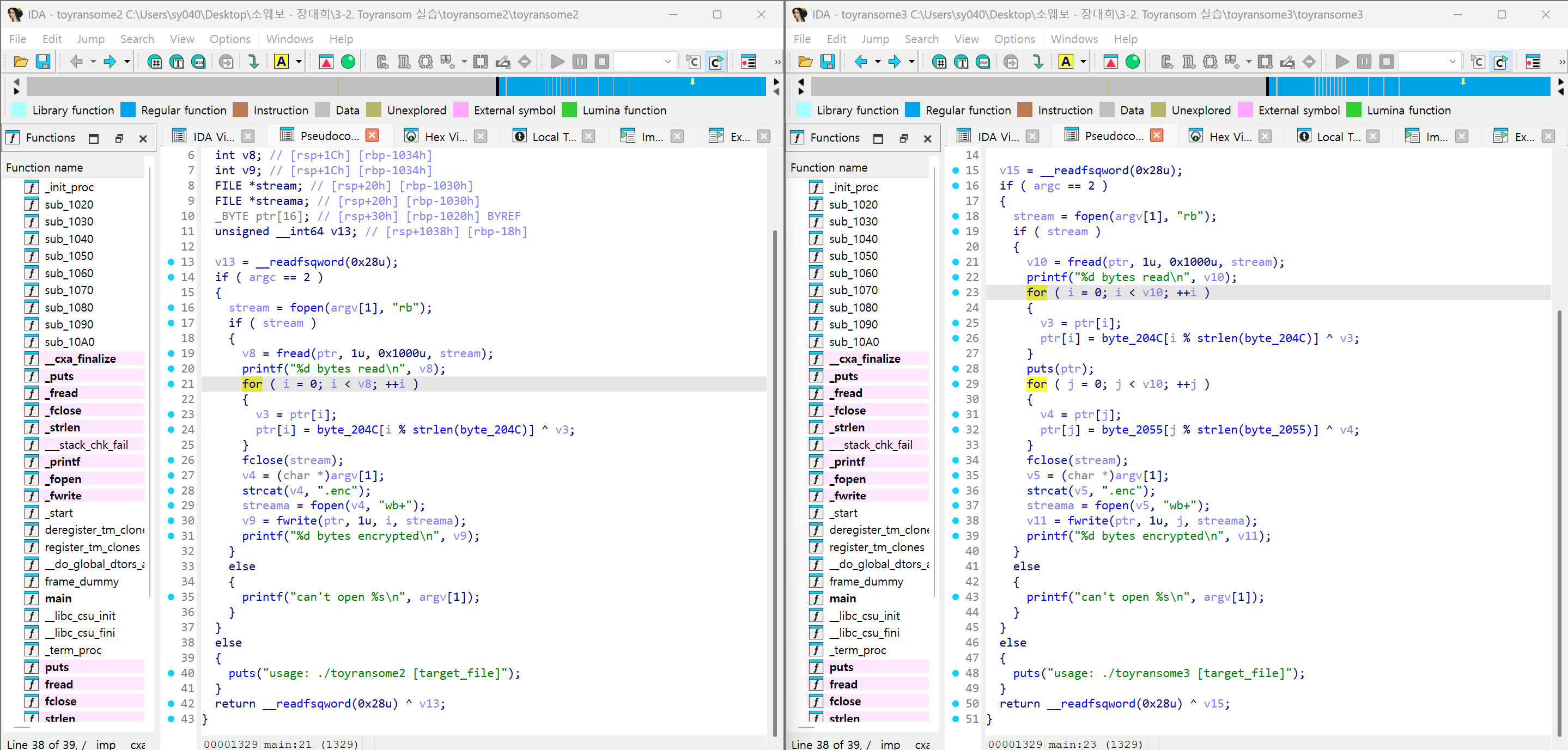Open the Jump menu in toyransome2
This screenshot has width=1568, height=750.
pyautogui.click(x=90, y=39)
